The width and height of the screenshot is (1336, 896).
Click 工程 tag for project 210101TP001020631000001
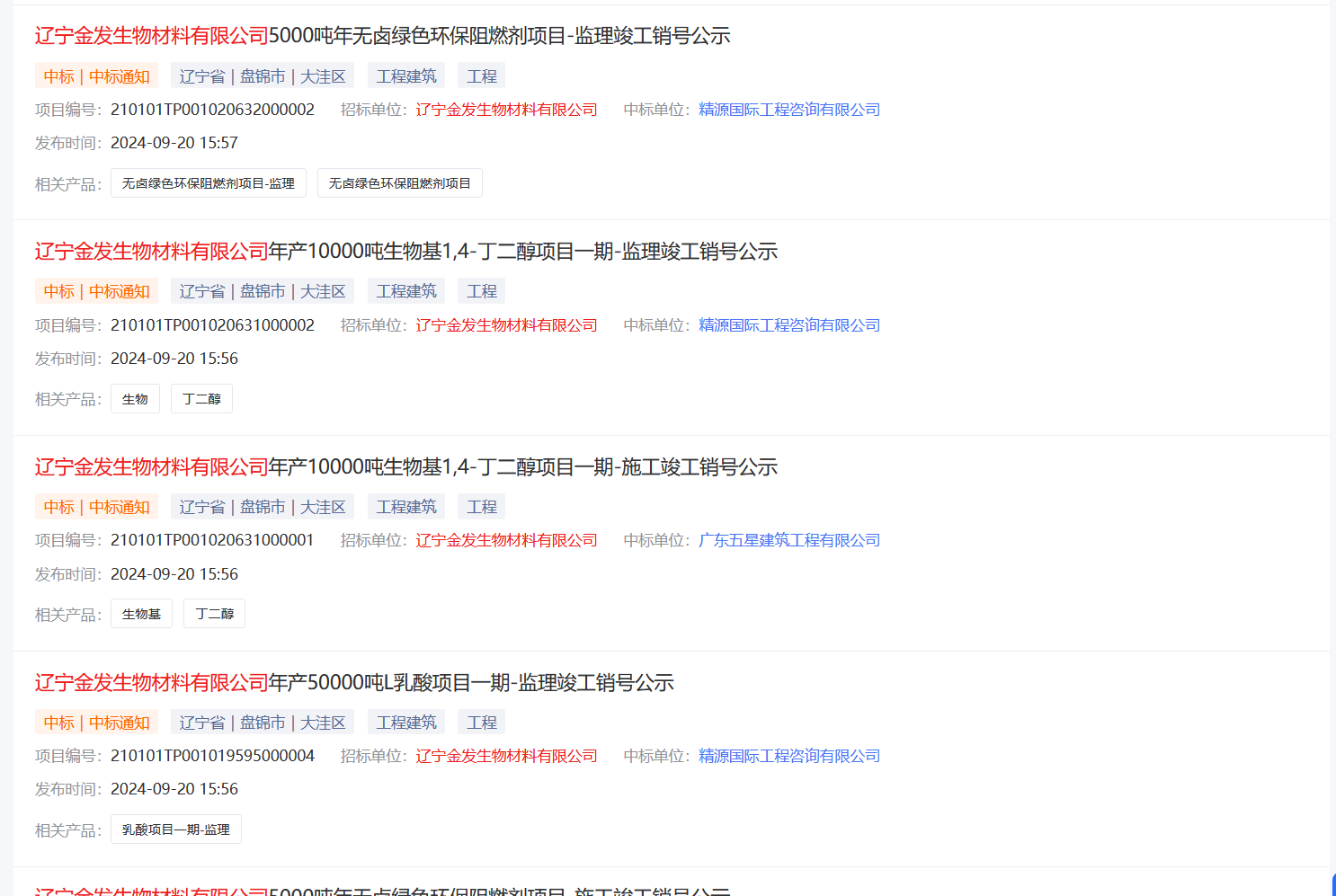click(482, 507)
